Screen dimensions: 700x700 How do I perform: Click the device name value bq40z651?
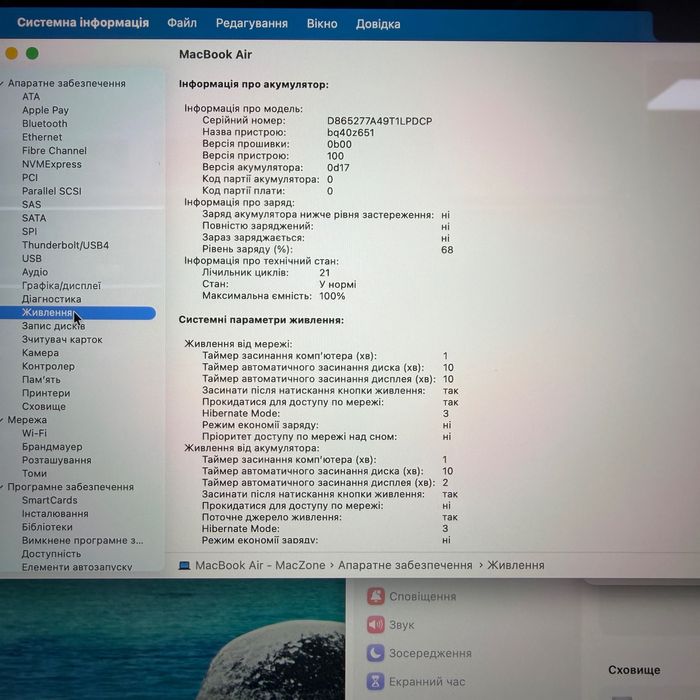point(350,133)
